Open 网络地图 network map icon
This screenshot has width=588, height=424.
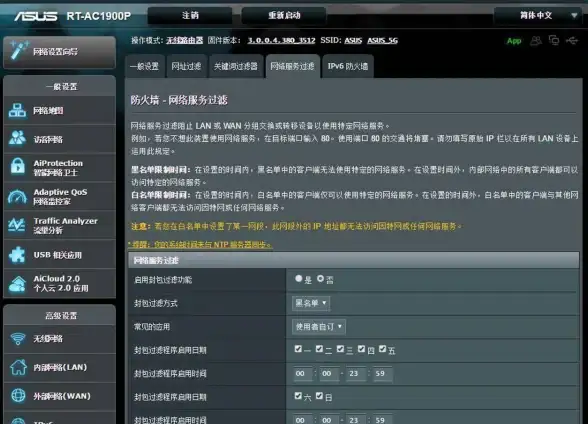(17, 111)
